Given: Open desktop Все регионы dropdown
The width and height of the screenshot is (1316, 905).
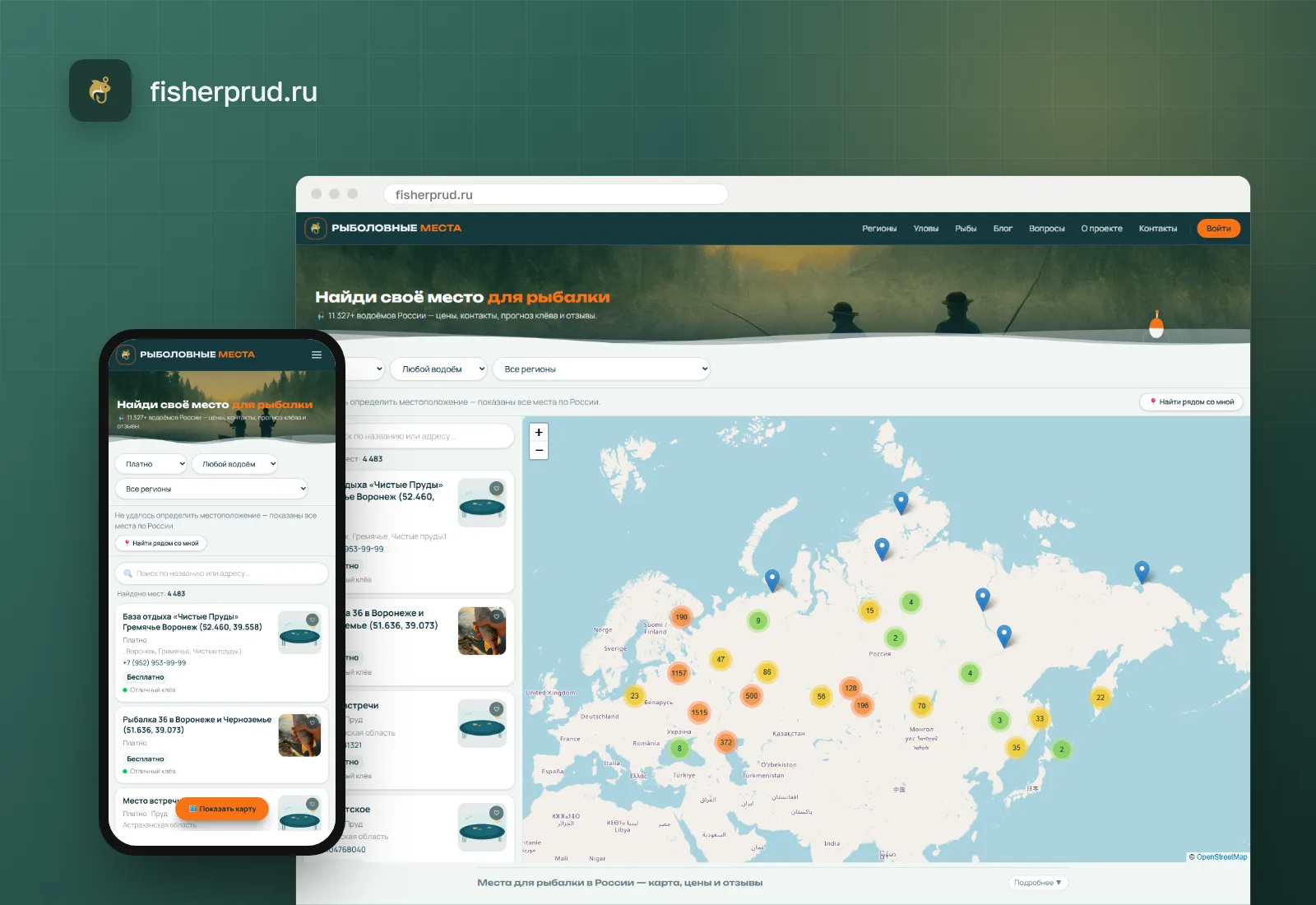Looking at the screenshot, I should (601, 369).
